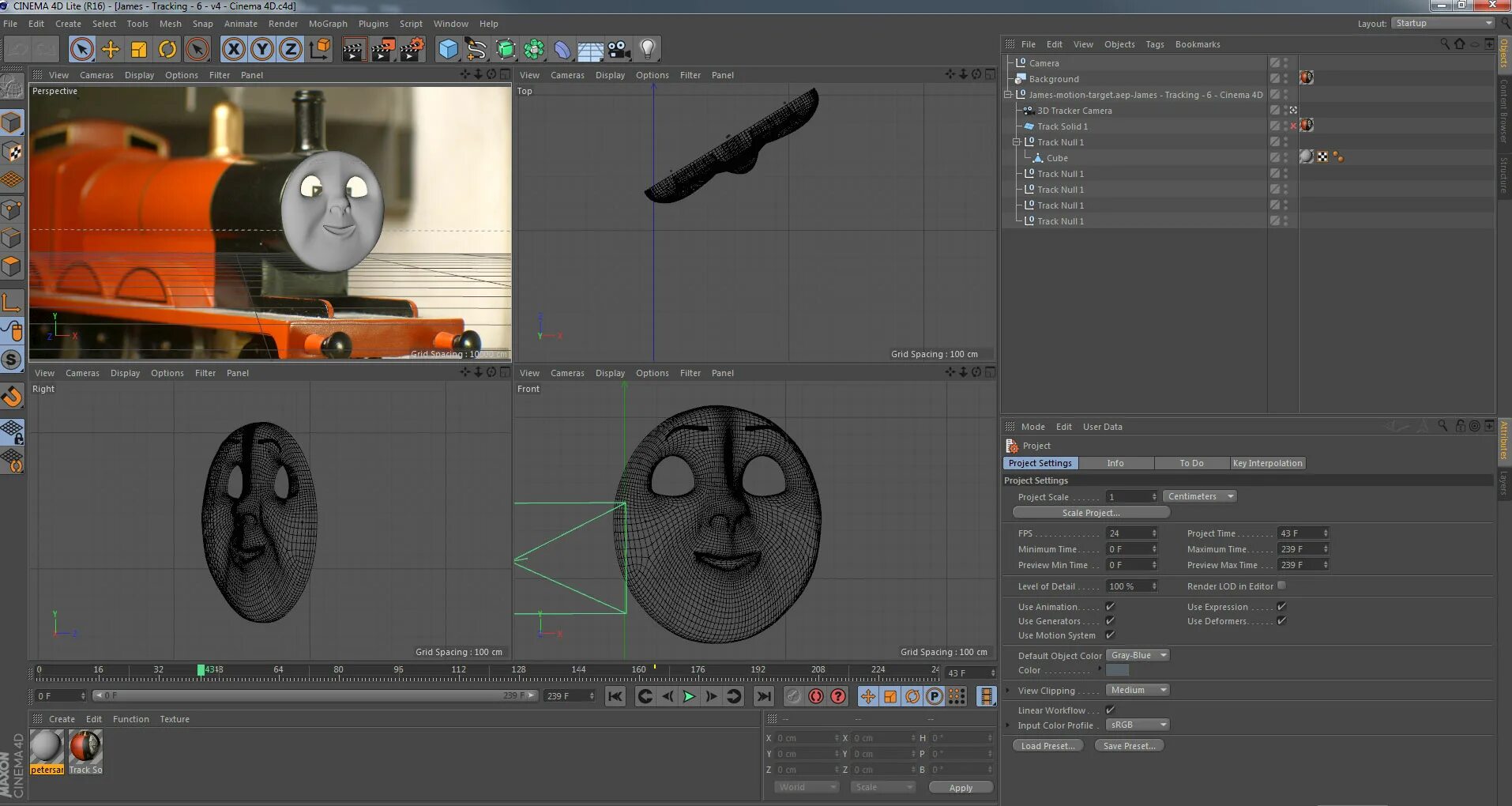Image resolution: width=1512 pixels, height=806 pixels.
Task: Click FPS value field
Action: (1131, 533)
